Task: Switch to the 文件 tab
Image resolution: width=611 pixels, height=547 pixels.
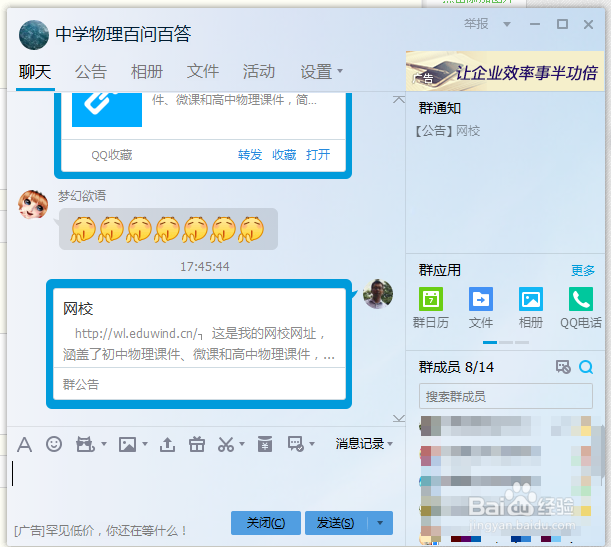Action: click(x=203, y=72)
